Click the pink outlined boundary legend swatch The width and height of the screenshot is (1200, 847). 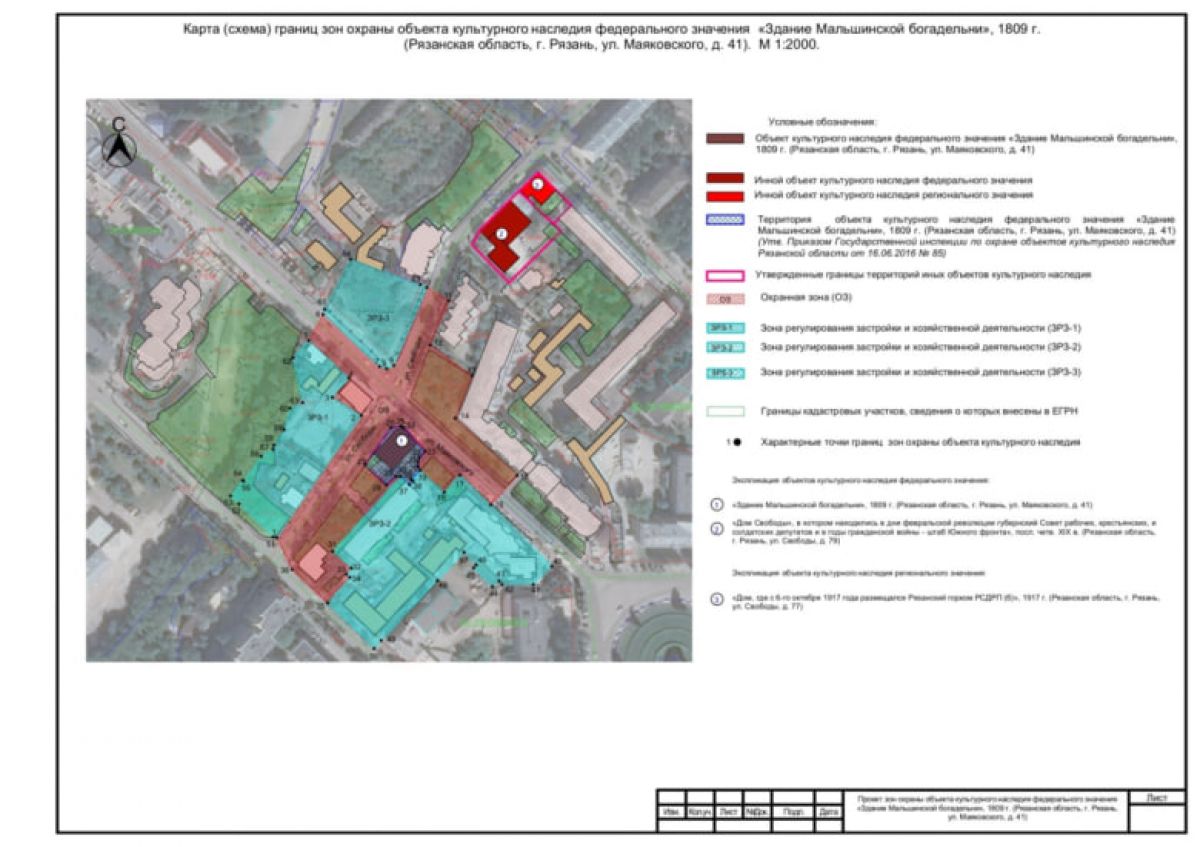point(724,274)
